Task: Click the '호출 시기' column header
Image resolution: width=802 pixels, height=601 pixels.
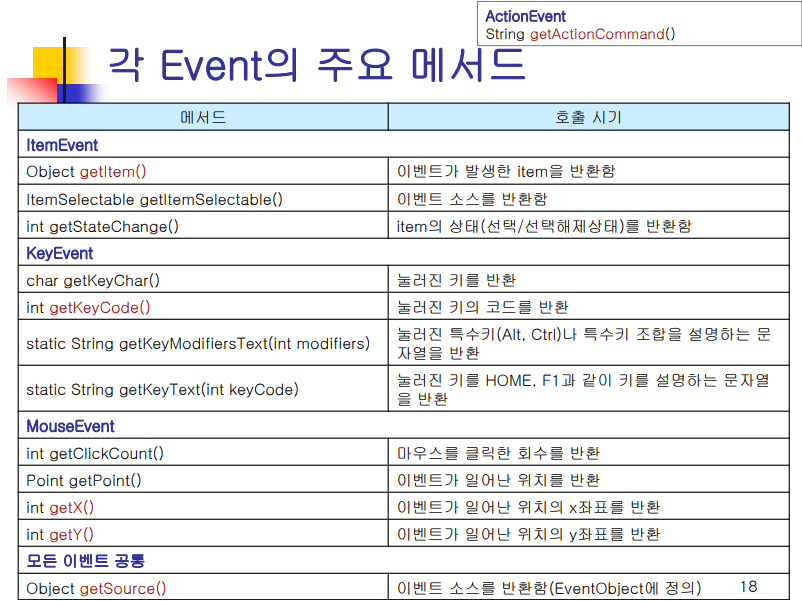Action: coord(589,117)
